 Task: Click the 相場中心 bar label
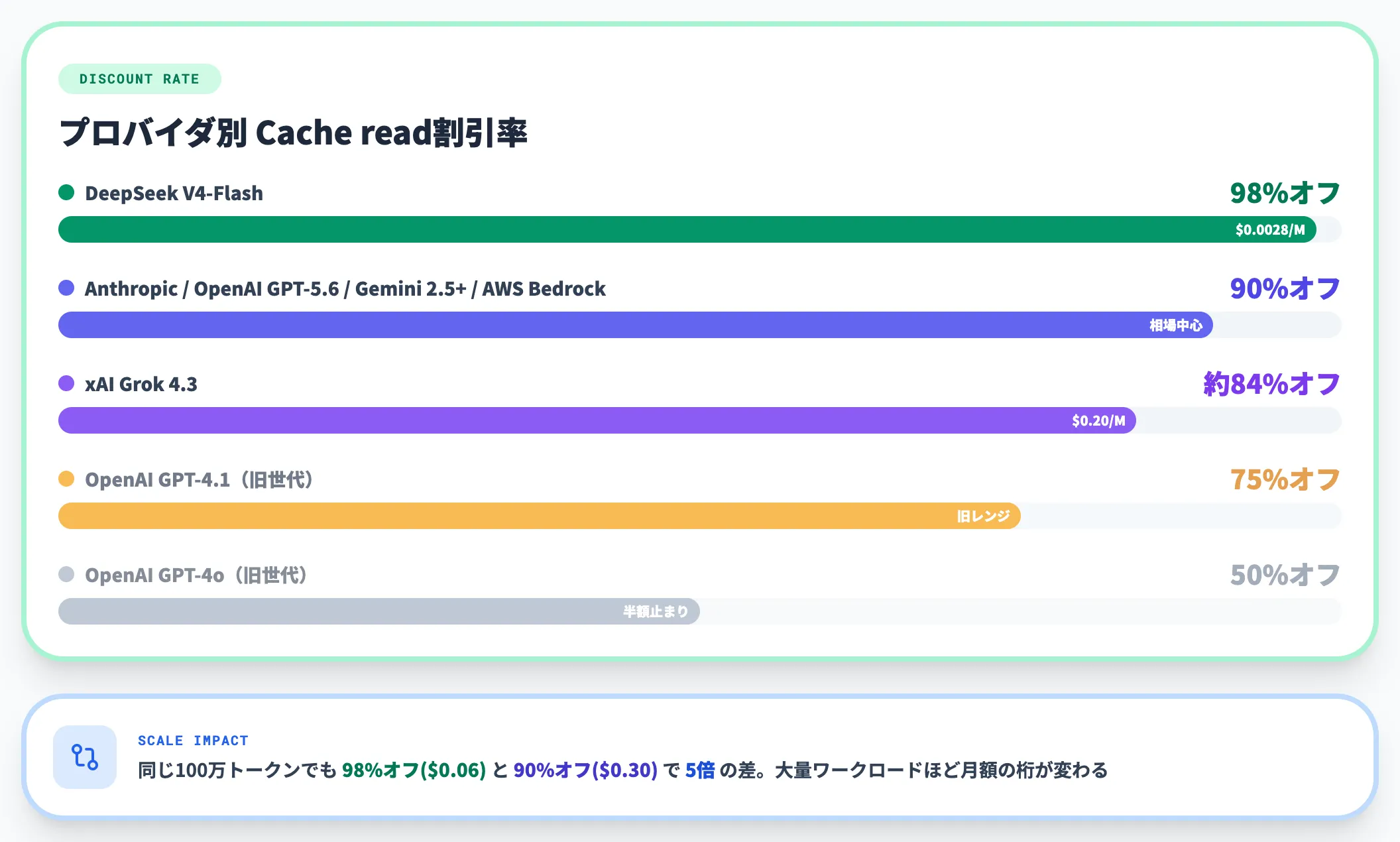coord(1176,326)
